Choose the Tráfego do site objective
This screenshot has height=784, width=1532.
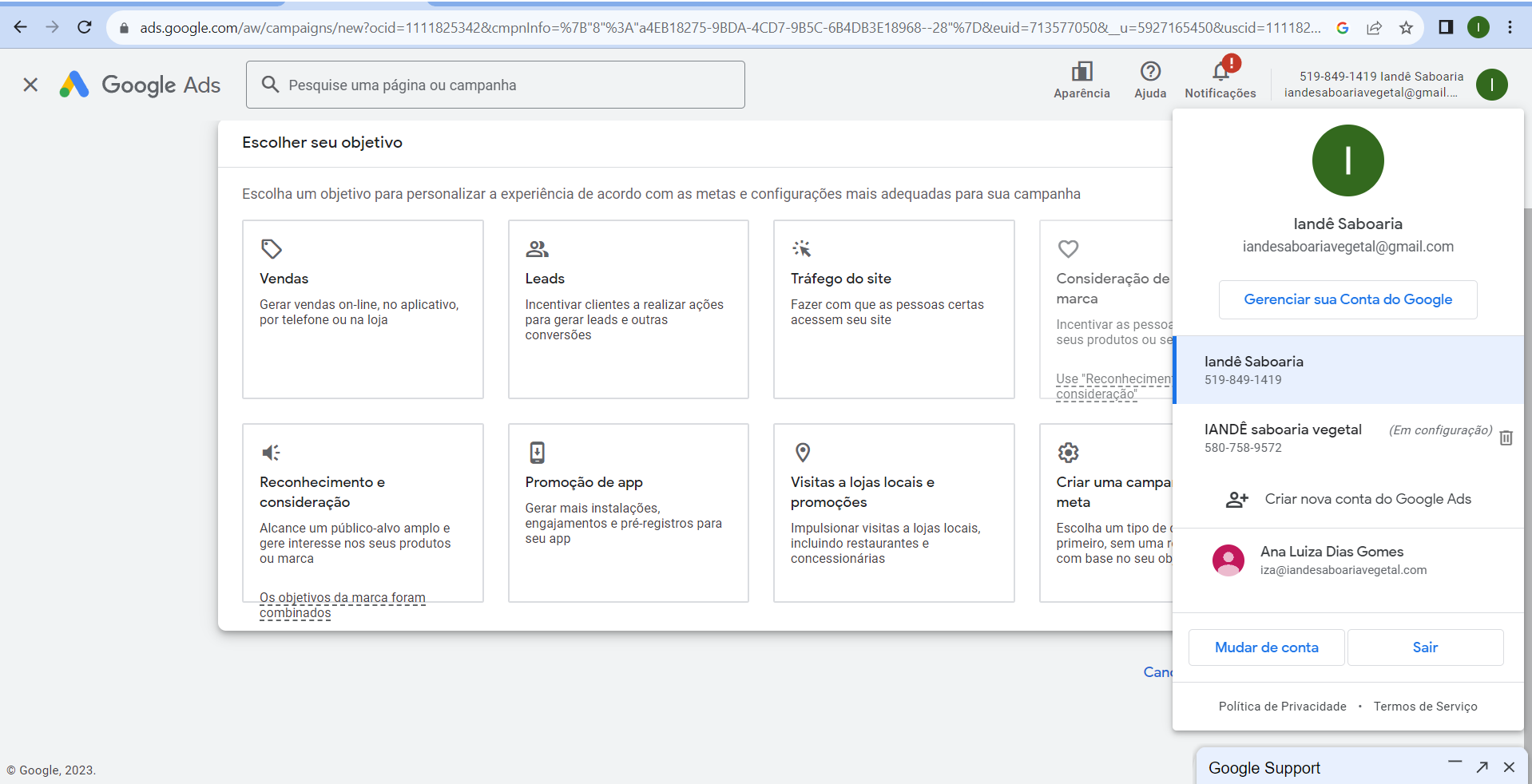coord(894,309)
